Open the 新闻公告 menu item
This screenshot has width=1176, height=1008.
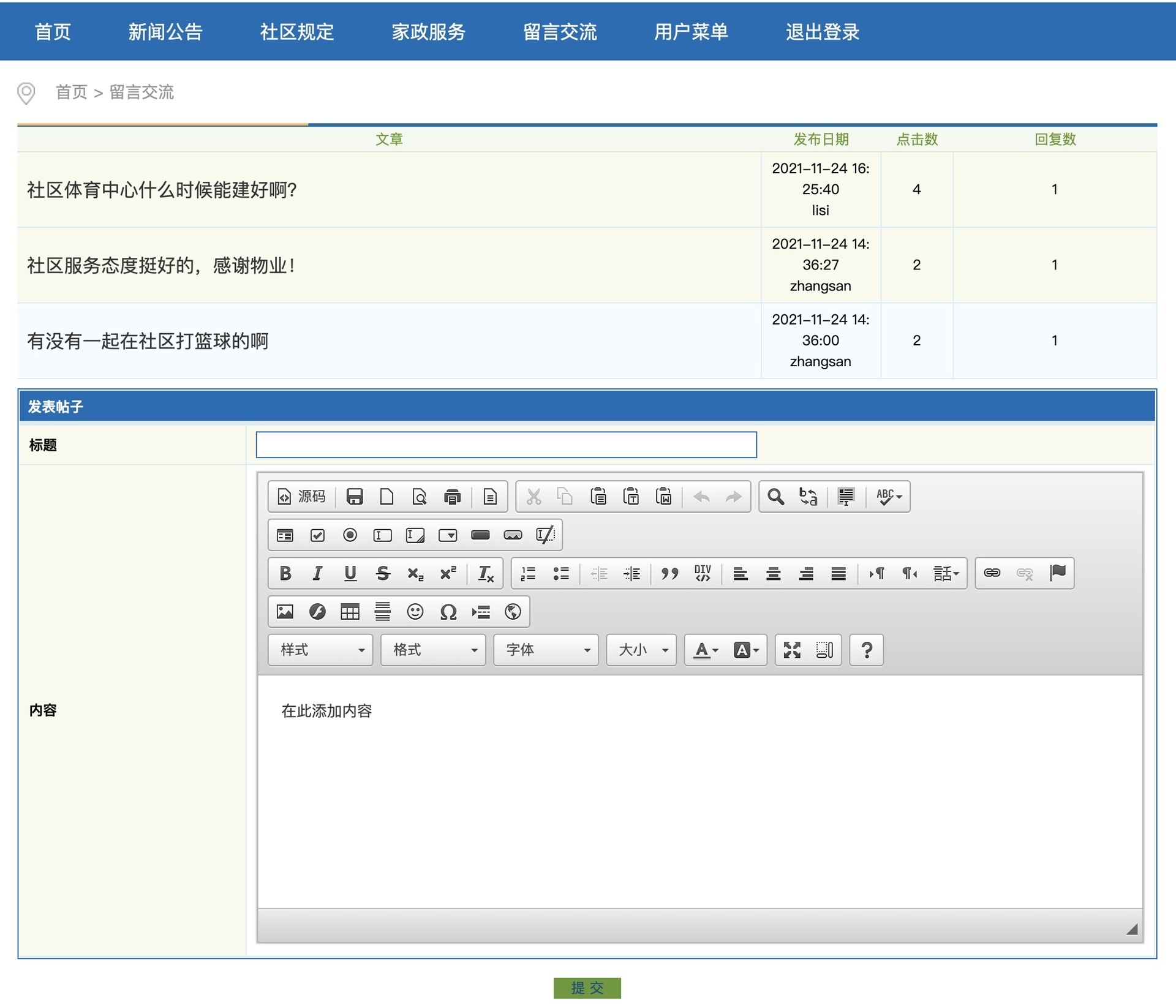(165, 32)
